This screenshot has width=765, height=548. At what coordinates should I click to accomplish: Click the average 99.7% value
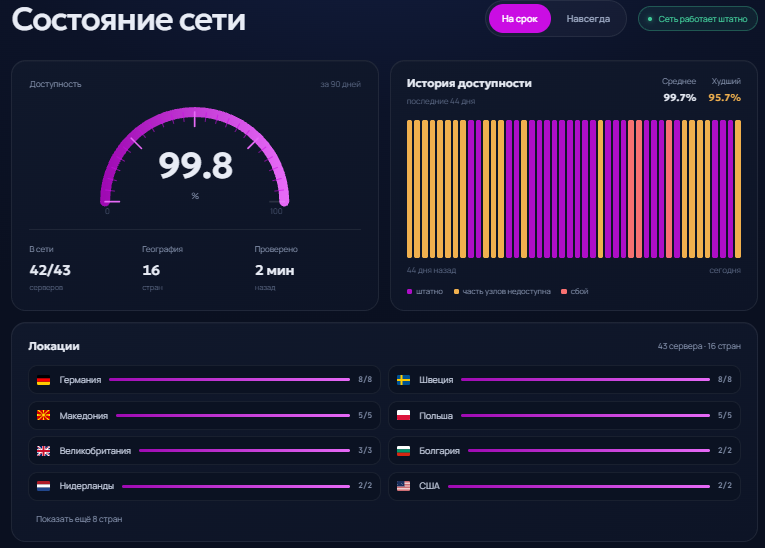coord(679,98)
